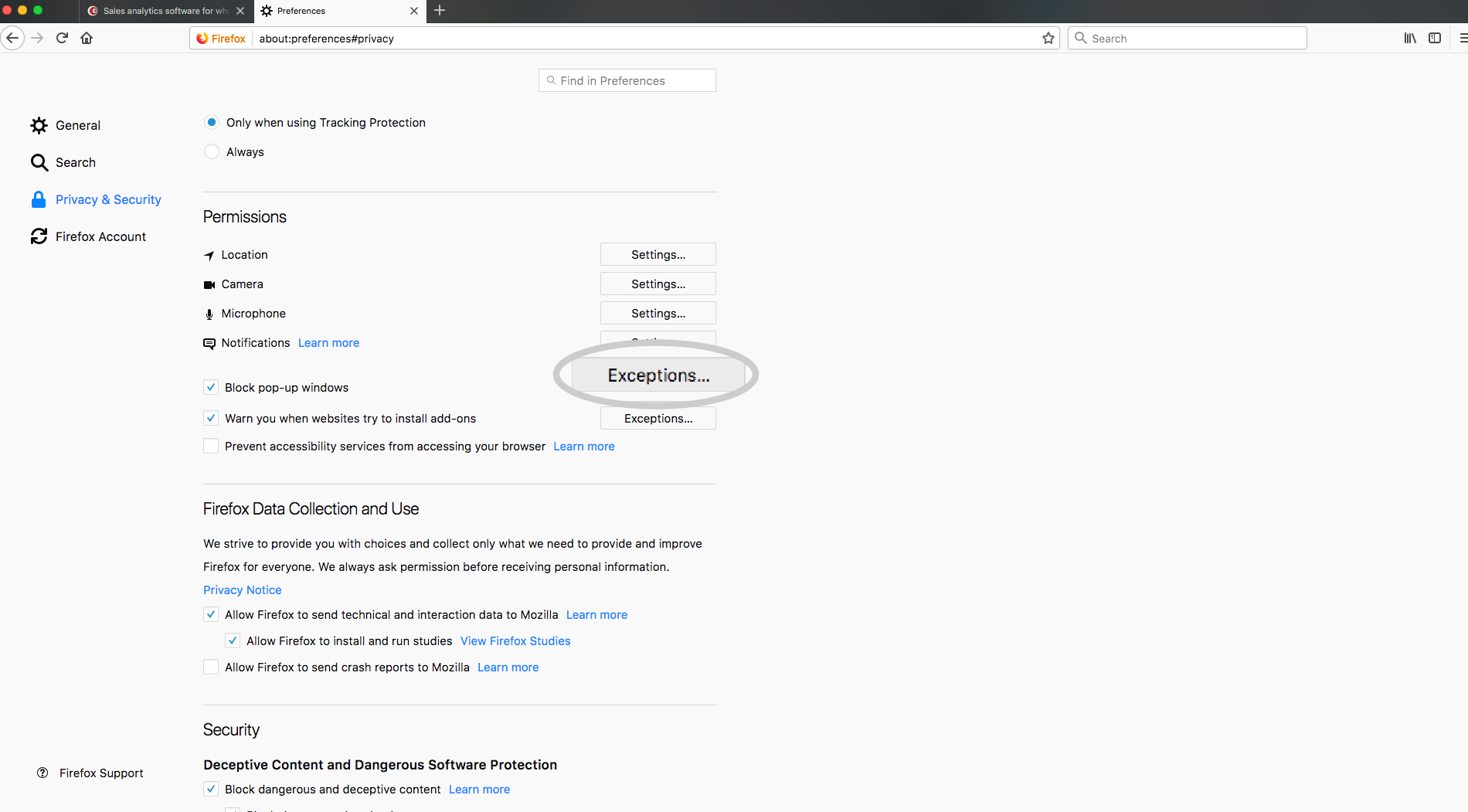
Task: Open the Library bookshelf icon
Action: tap(1410, 38)
